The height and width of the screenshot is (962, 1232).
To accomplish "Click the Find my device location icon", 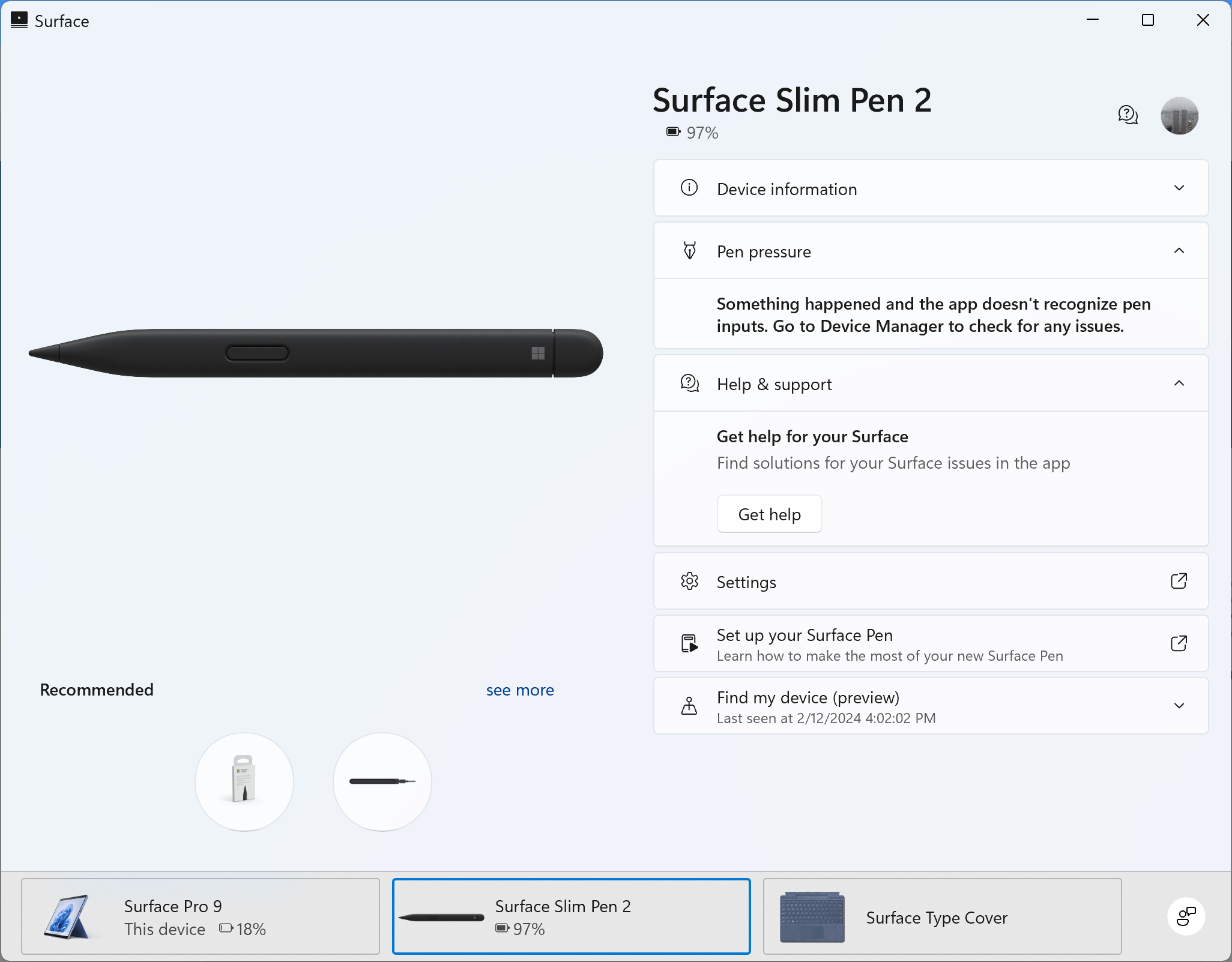I will click(x=689, y=706).
